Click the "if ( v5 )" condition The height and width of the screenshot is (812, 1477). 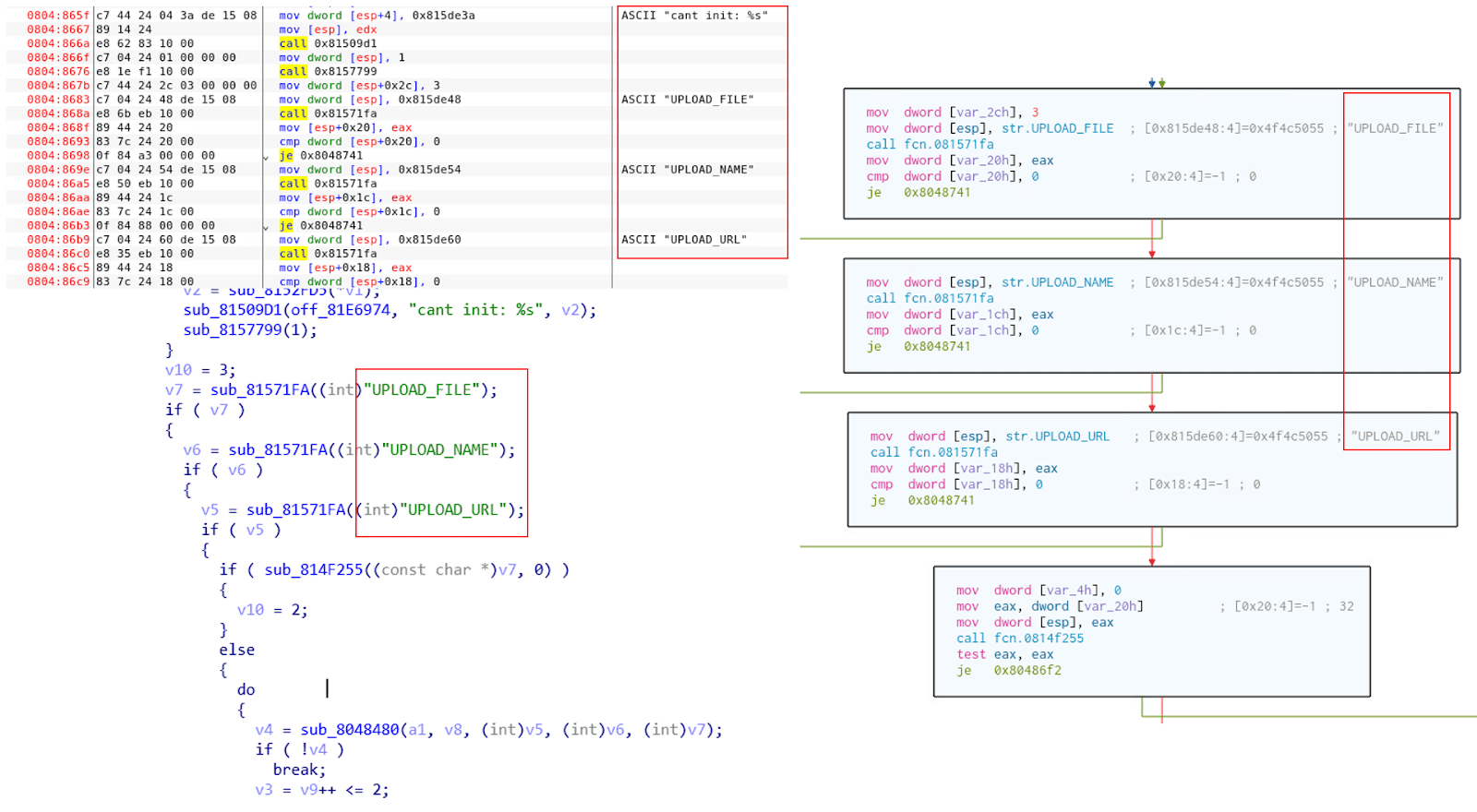tap(242, 530)
